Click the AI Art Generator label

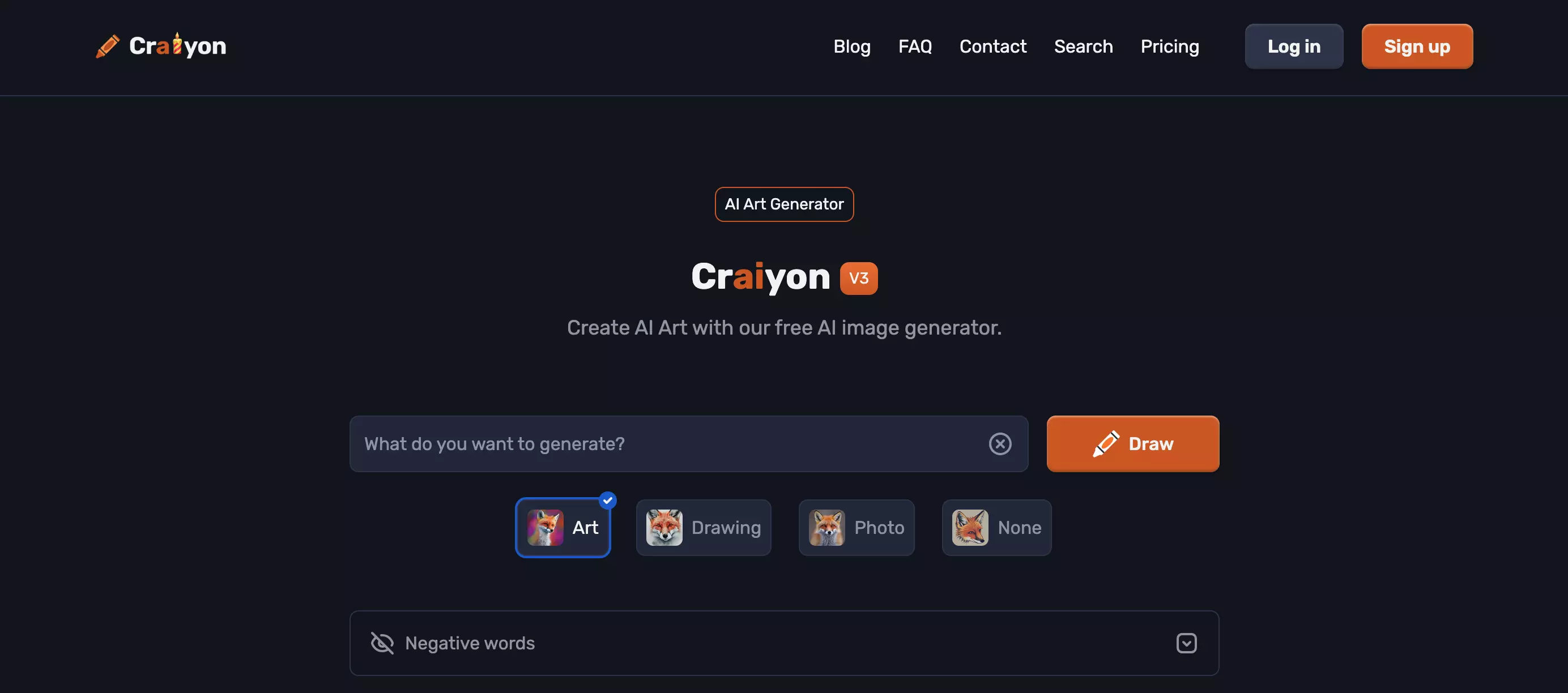[x=784, y=204]
